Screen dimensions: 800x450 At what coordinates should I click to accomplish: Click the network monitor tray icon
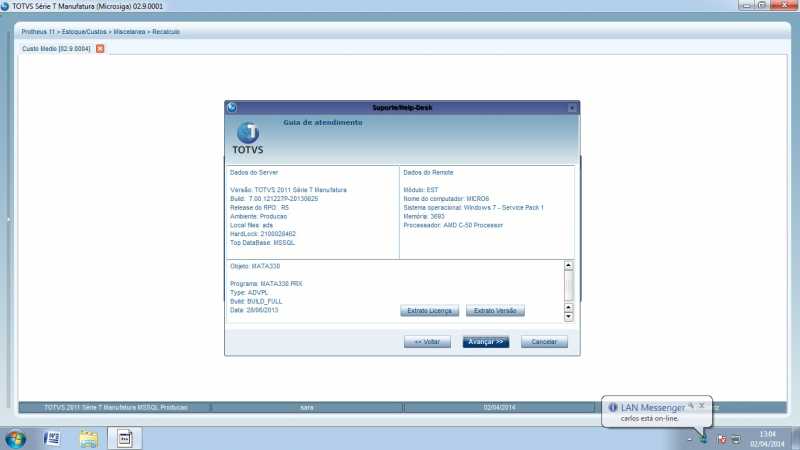pos(736,439)
